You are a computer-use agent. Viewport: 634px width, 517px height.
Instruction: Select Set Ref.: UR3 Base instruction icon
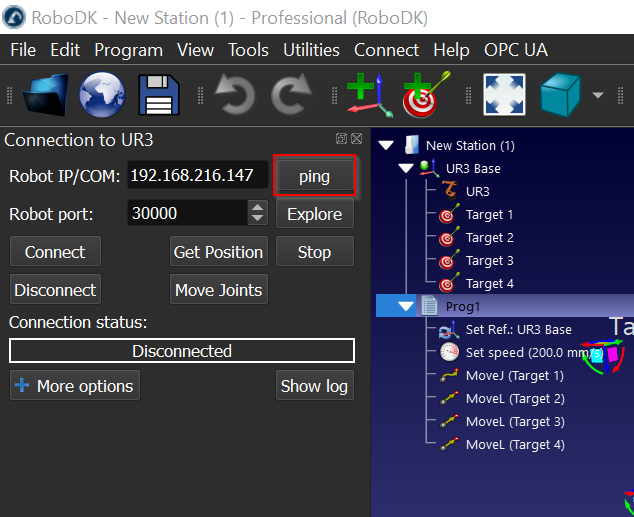[449, 329]
